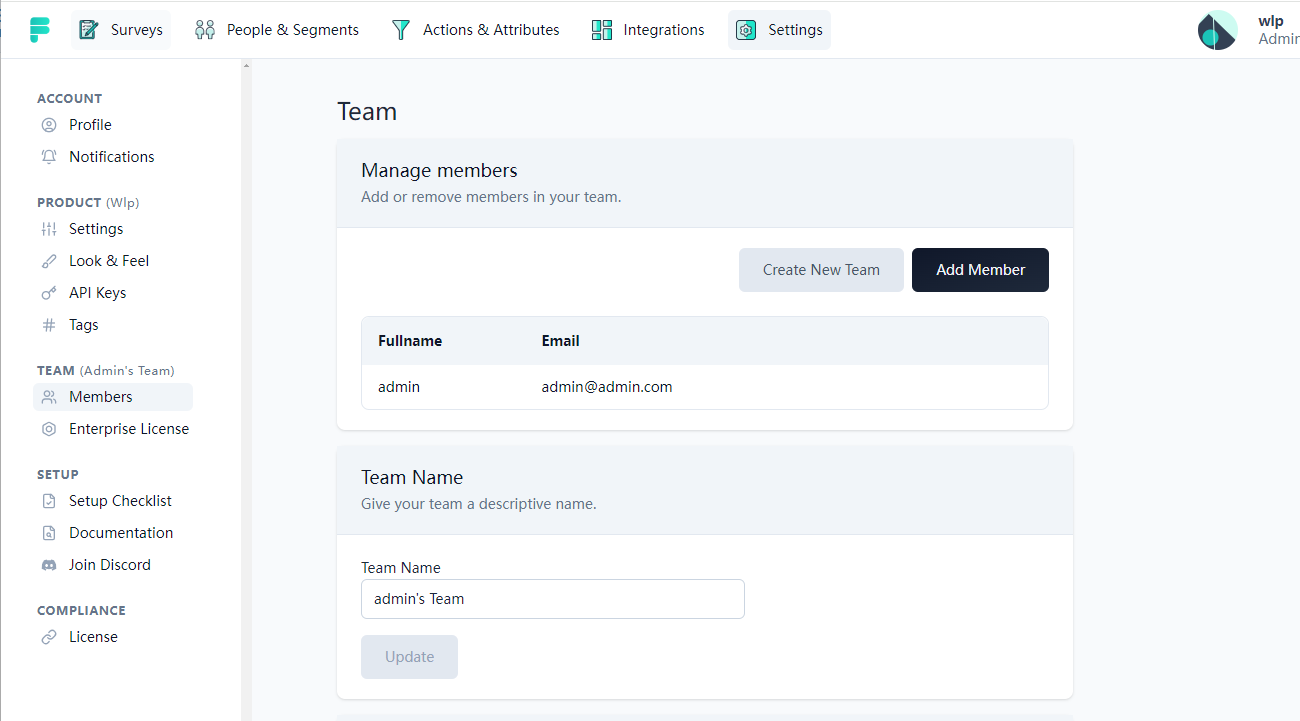Open the user avatar profile menu
This screenshot has width=1300, height=721.
click(x=1217, y=30)
